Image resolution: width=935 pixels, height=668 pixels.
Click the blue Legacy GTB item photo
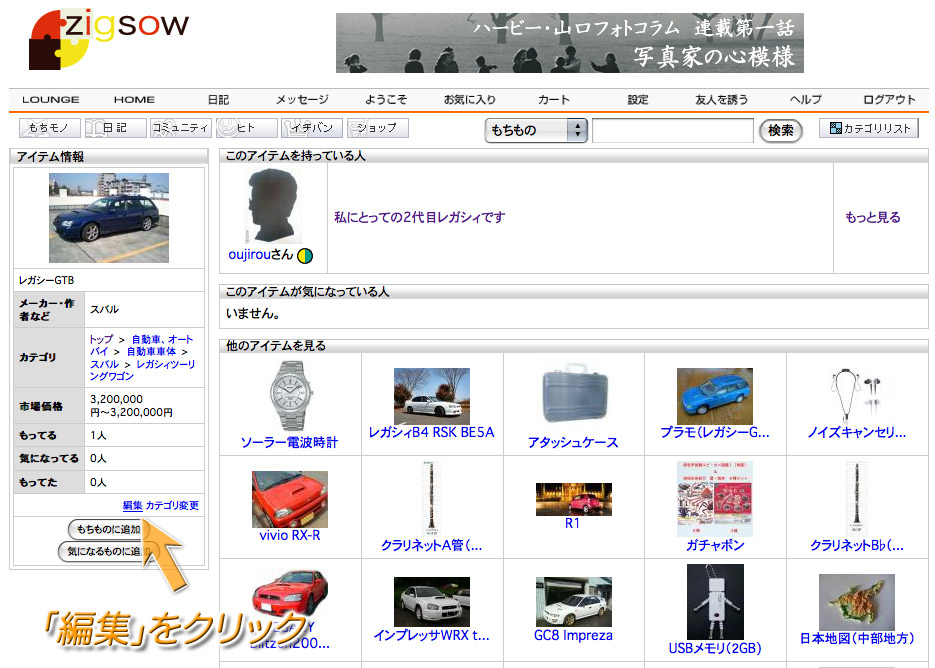pyautogui.click(x=109, y=218)
